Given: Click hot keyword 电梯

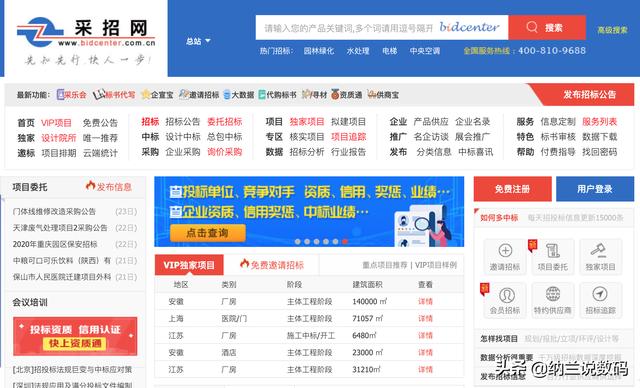Looking at the screenshot, I should (x=389, y=51).
